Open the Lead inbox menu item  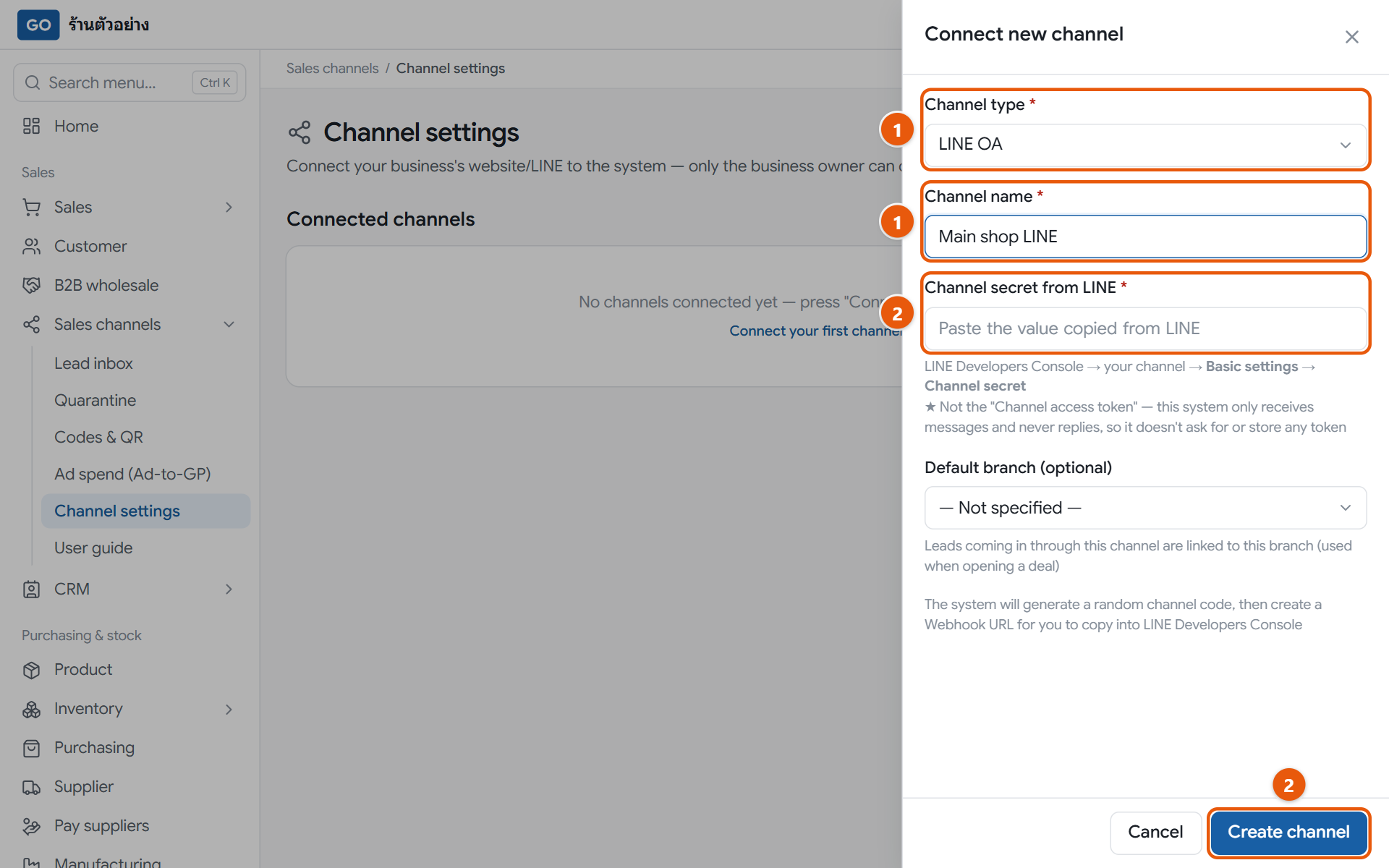coord(145,363)
